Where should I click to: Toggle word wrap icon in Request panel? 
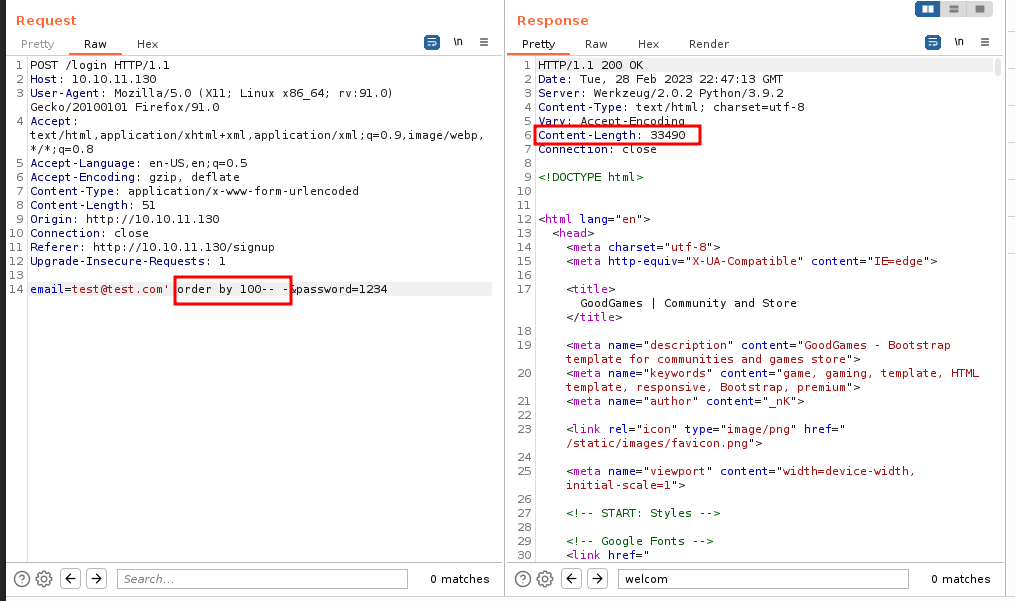click(x=432, y=42)
